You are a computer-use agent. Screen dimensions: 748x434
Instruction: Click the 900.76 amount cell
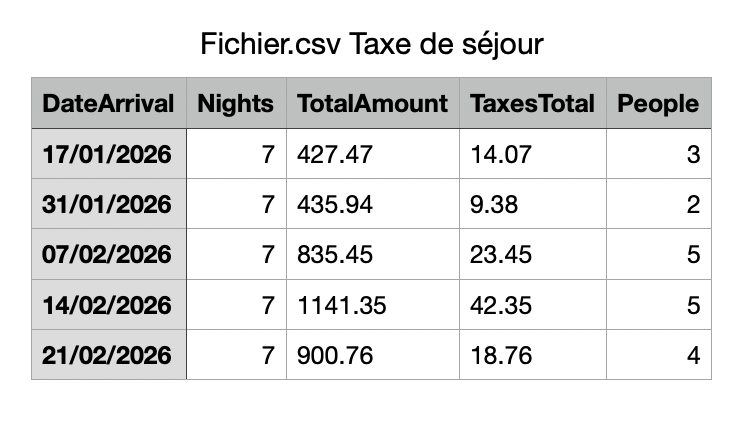[372, 354]
